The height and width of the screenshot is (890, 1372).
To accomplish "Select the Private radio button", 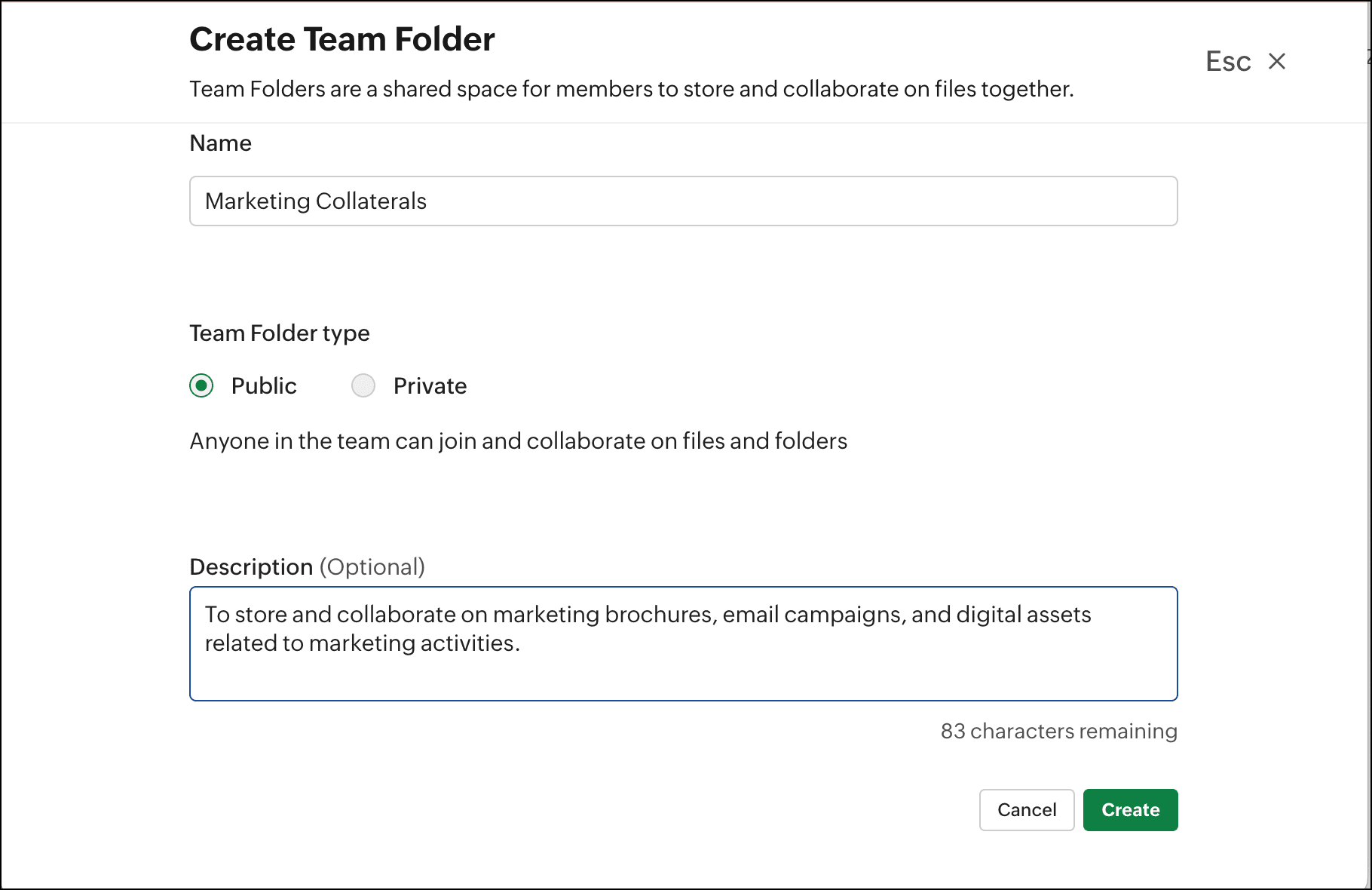I will click(363, 385).
